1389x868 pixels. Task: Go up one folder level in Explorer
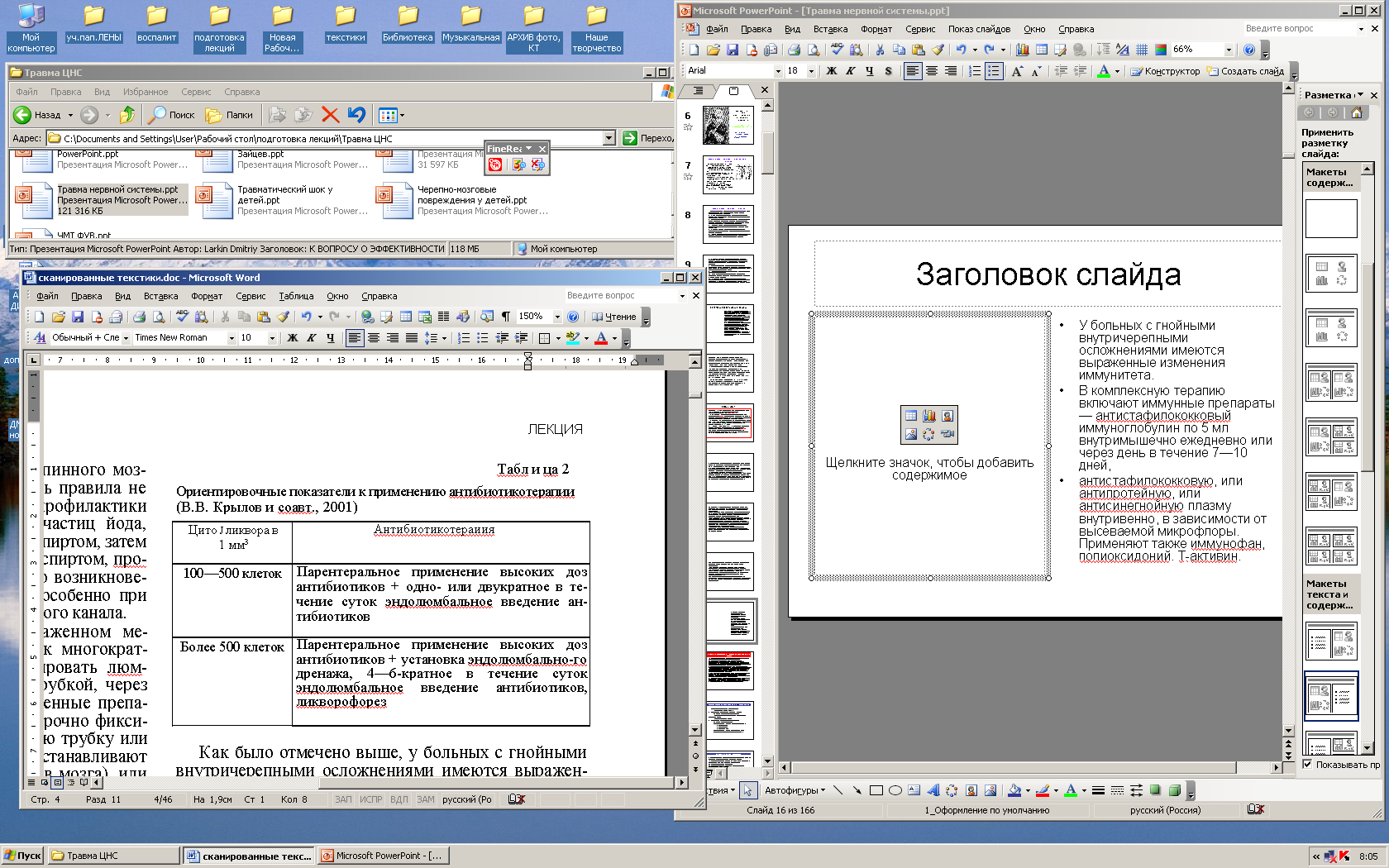(x=127, y=115)
